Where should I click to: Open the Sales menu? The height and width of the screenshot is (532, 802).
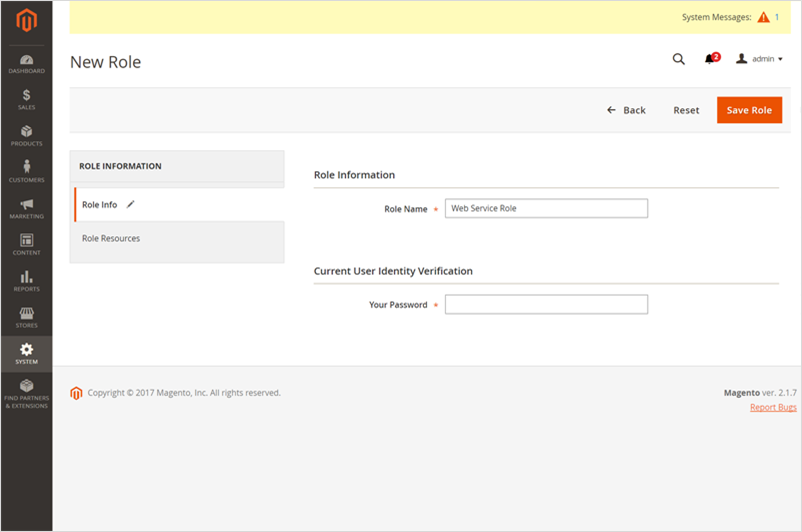(26, 100)
